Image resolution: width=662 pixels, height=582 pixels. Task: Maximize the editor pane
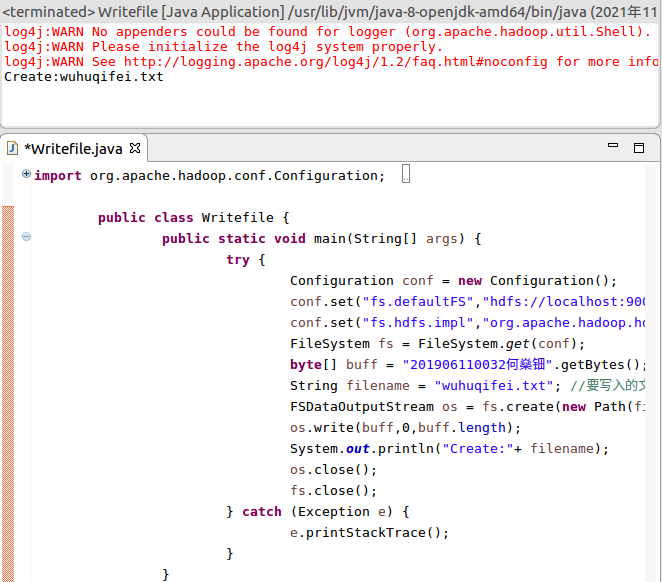coord(639,148)
